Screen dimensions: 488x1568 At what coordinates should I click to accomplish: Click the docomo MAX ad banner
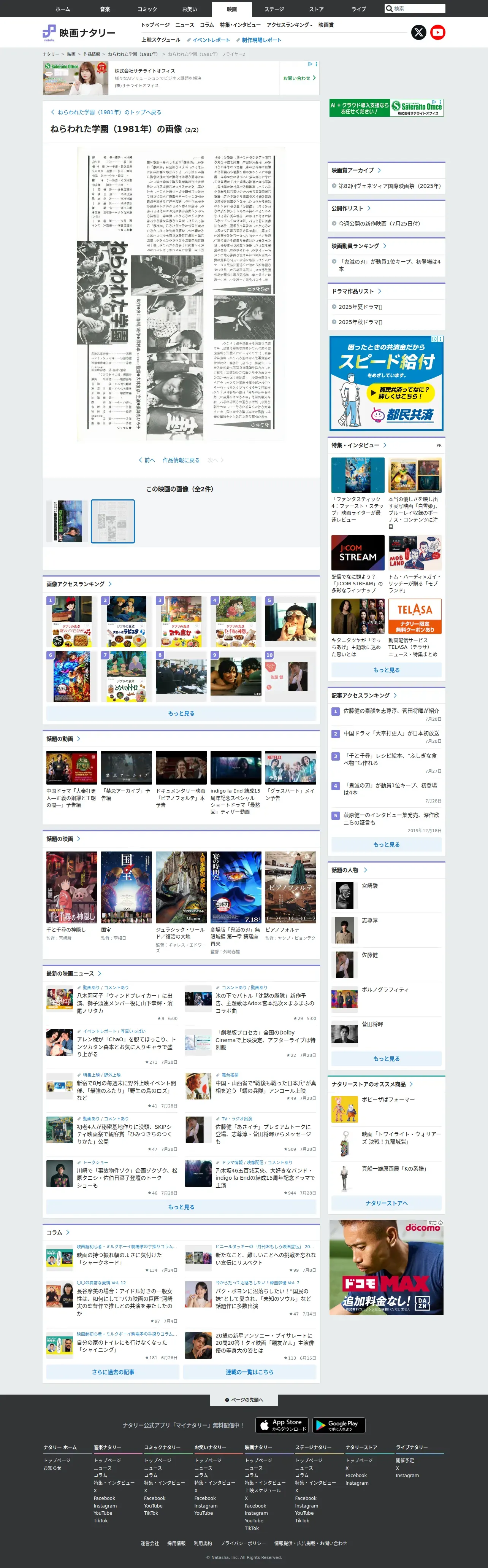(x=387, y=1267)
